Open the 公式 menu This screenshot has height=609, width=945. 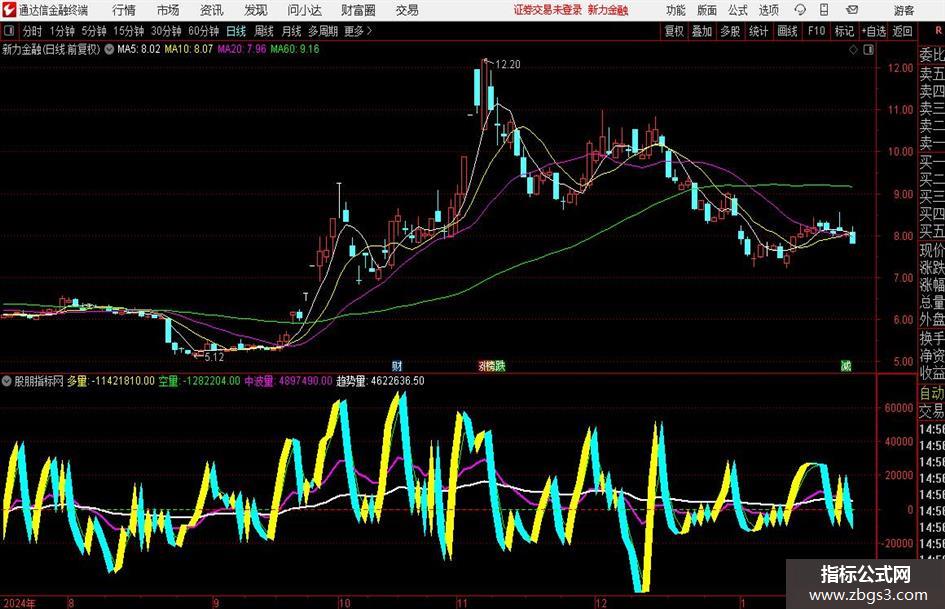click(737, 10)
